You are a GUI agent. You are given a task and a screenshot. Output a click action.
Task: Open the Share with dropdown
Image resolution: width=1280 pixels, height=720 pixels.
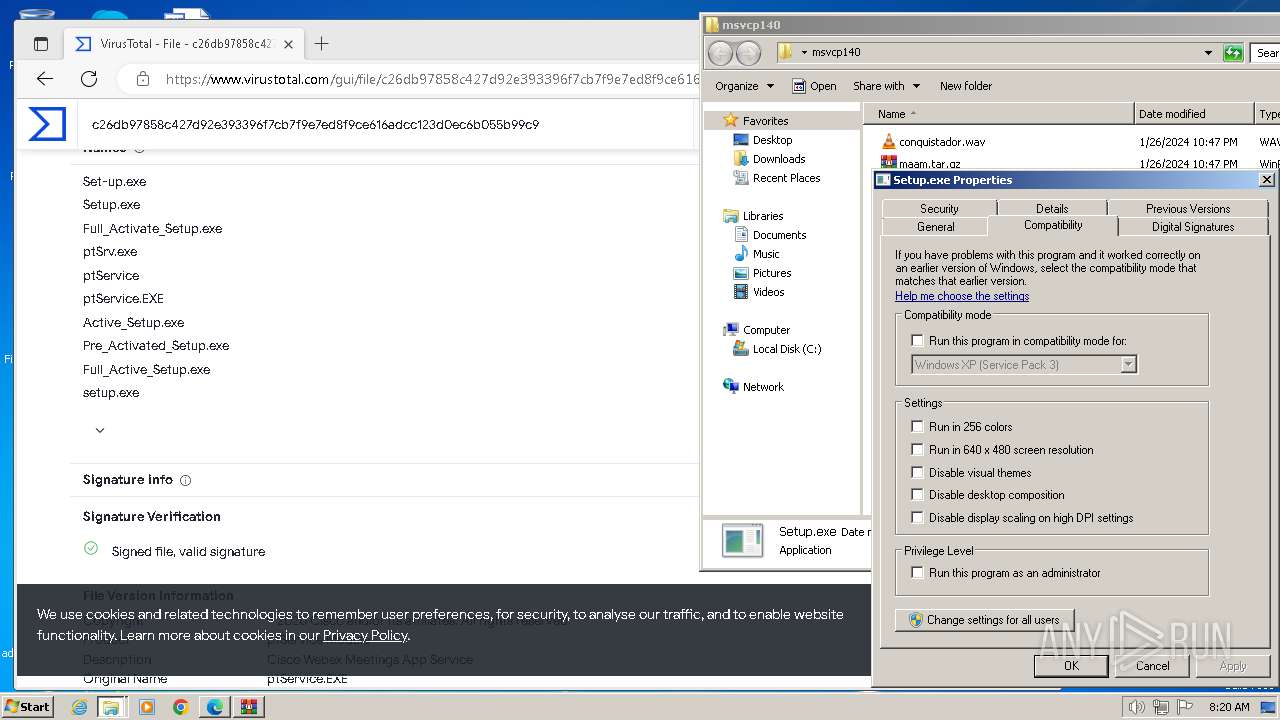[x=886, y=86]
